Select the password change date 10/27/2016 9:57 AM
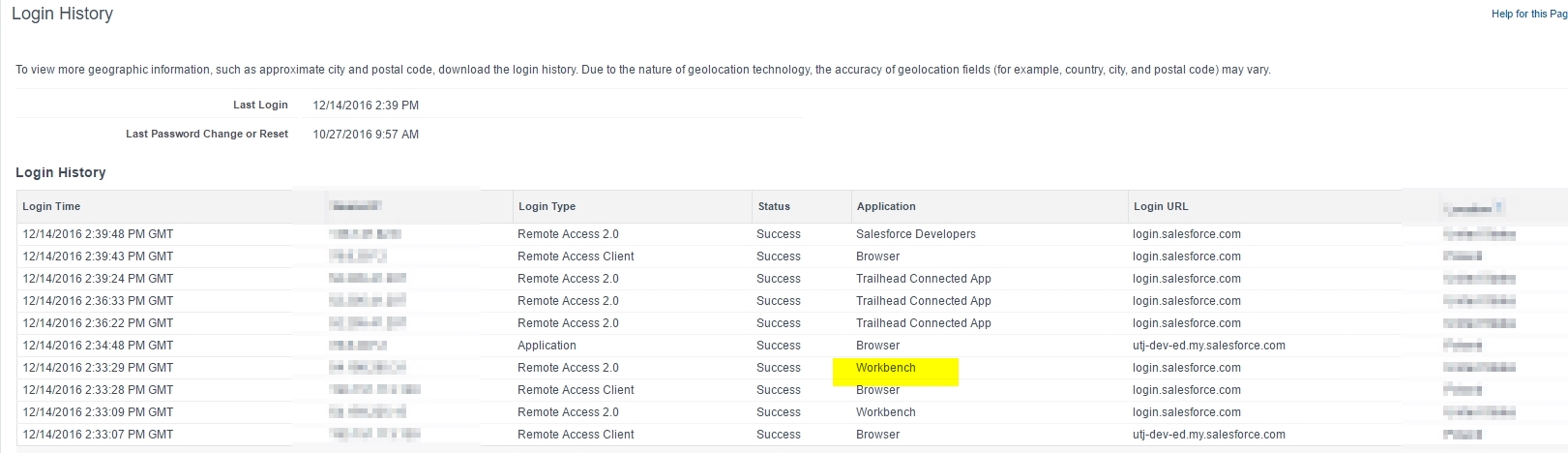The height and width of the screenshot is (453, 1568). tap(366, 135)
